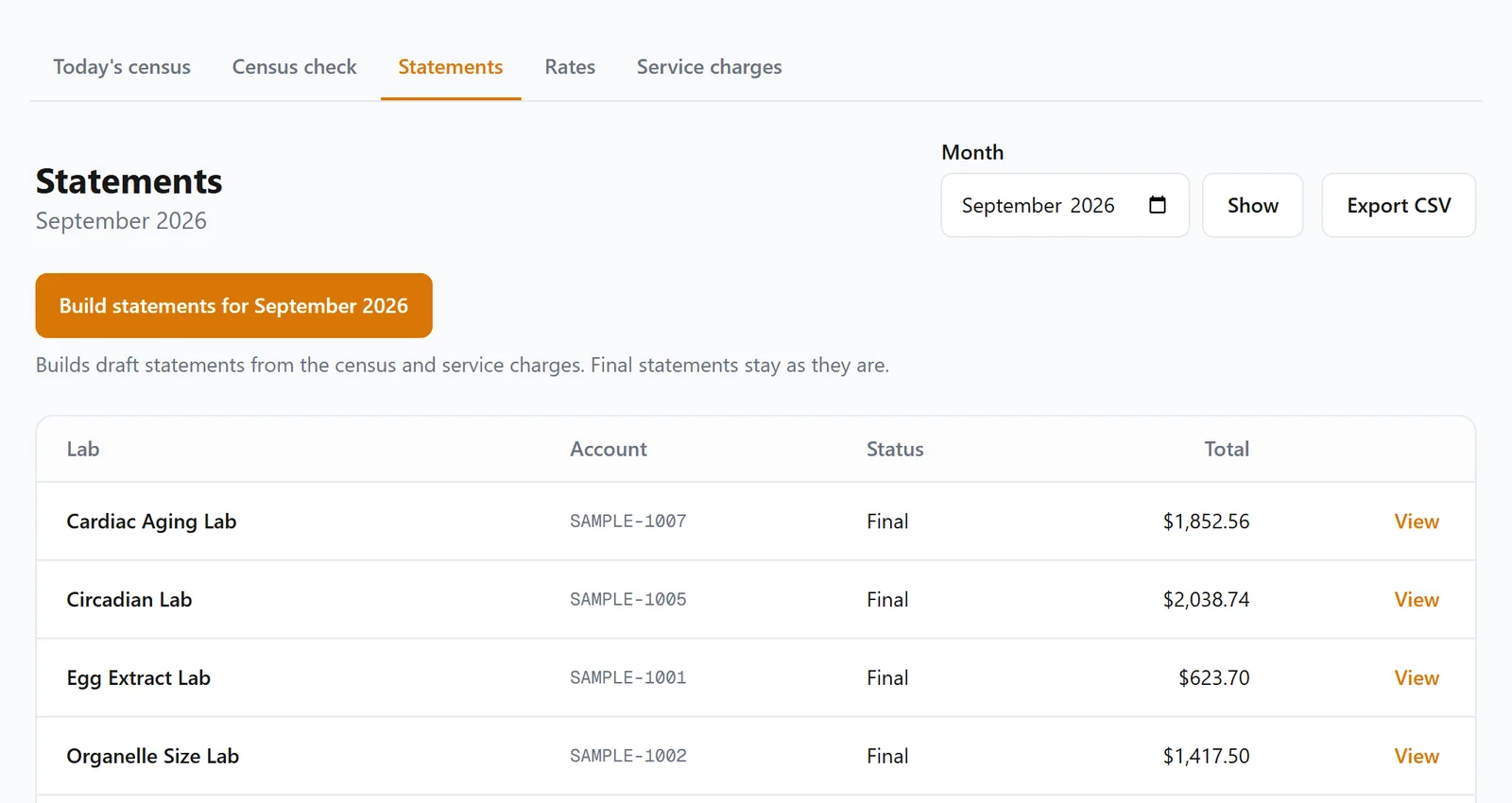Click the total $623.70
Viewport: 1512px width, 803px height.
1214,678
